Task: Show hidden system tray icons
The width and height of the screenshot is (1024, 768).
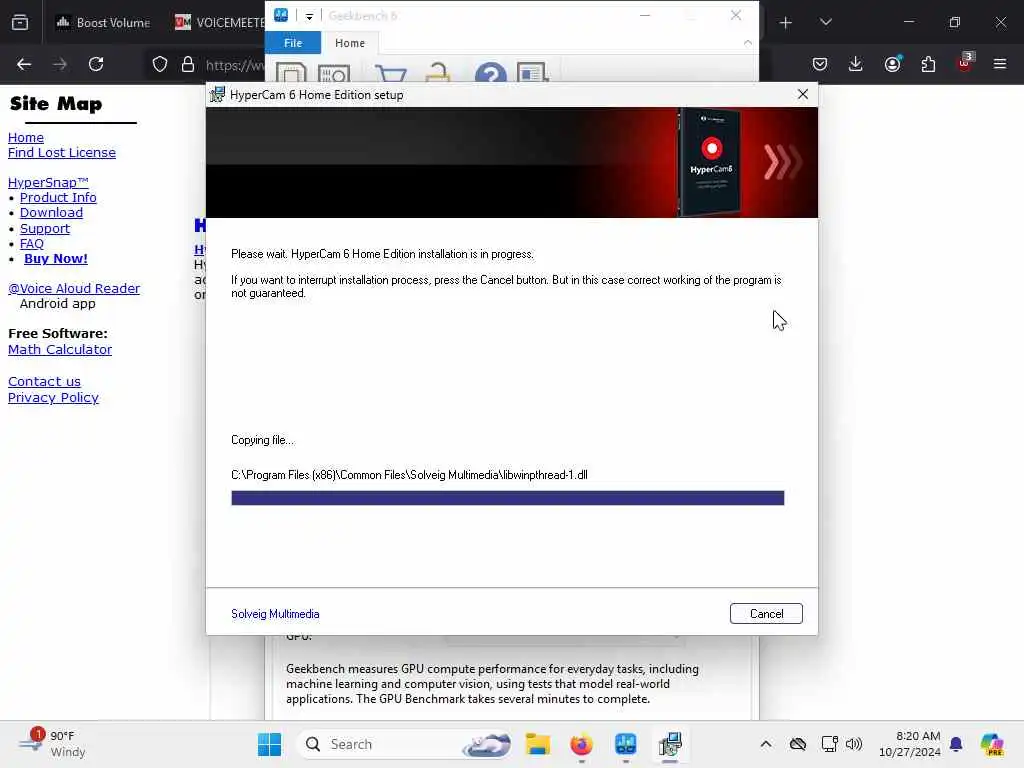Action: 766,744
